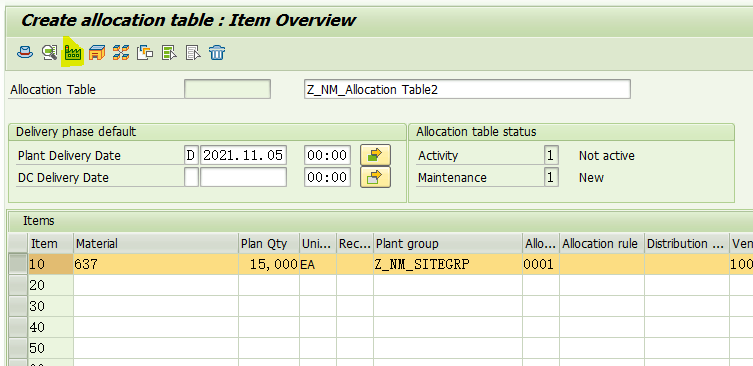
Task: Click the deselect all rows icon
Action: (193, 52)
